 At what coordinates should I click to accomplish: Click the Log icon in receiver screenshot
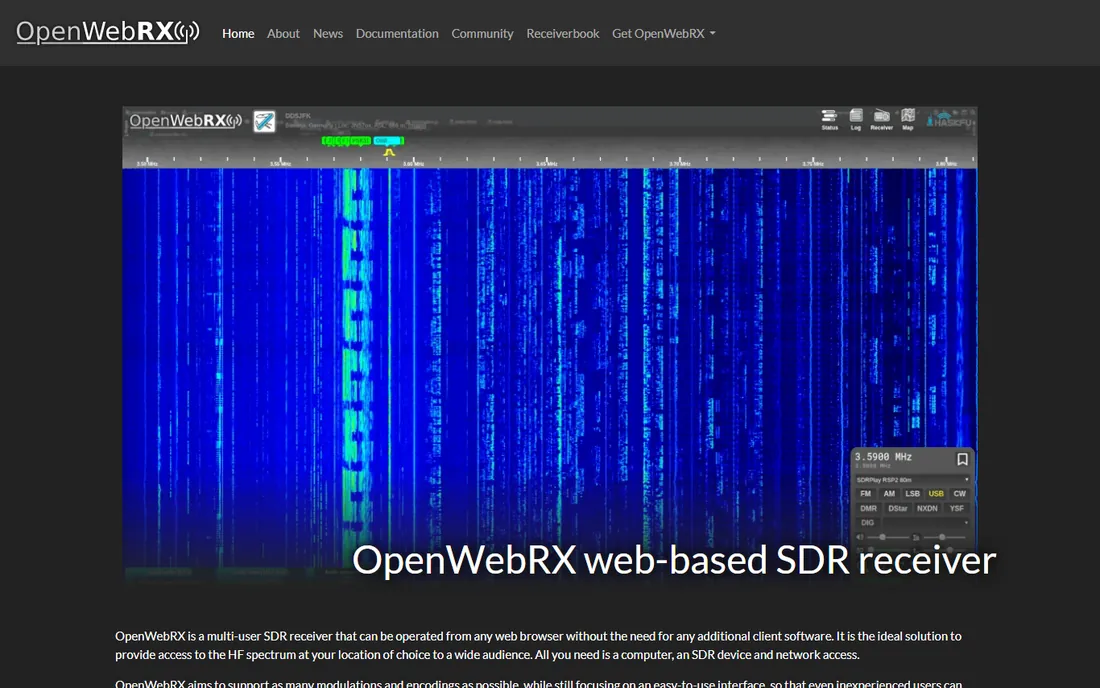tap(856, 119)
